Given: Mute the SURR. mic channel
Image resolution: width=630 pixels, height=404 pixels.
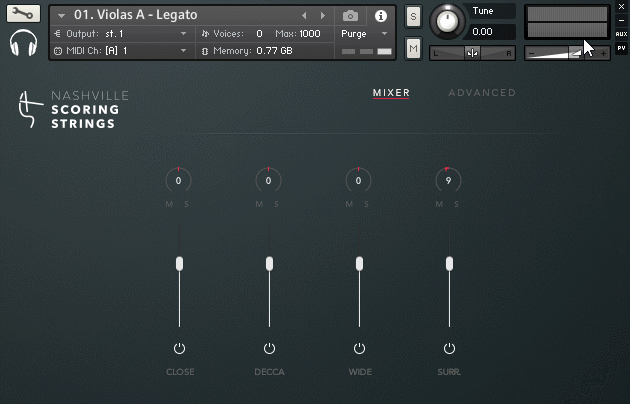Looking at the screenshot, I should (x=439, y=204).
